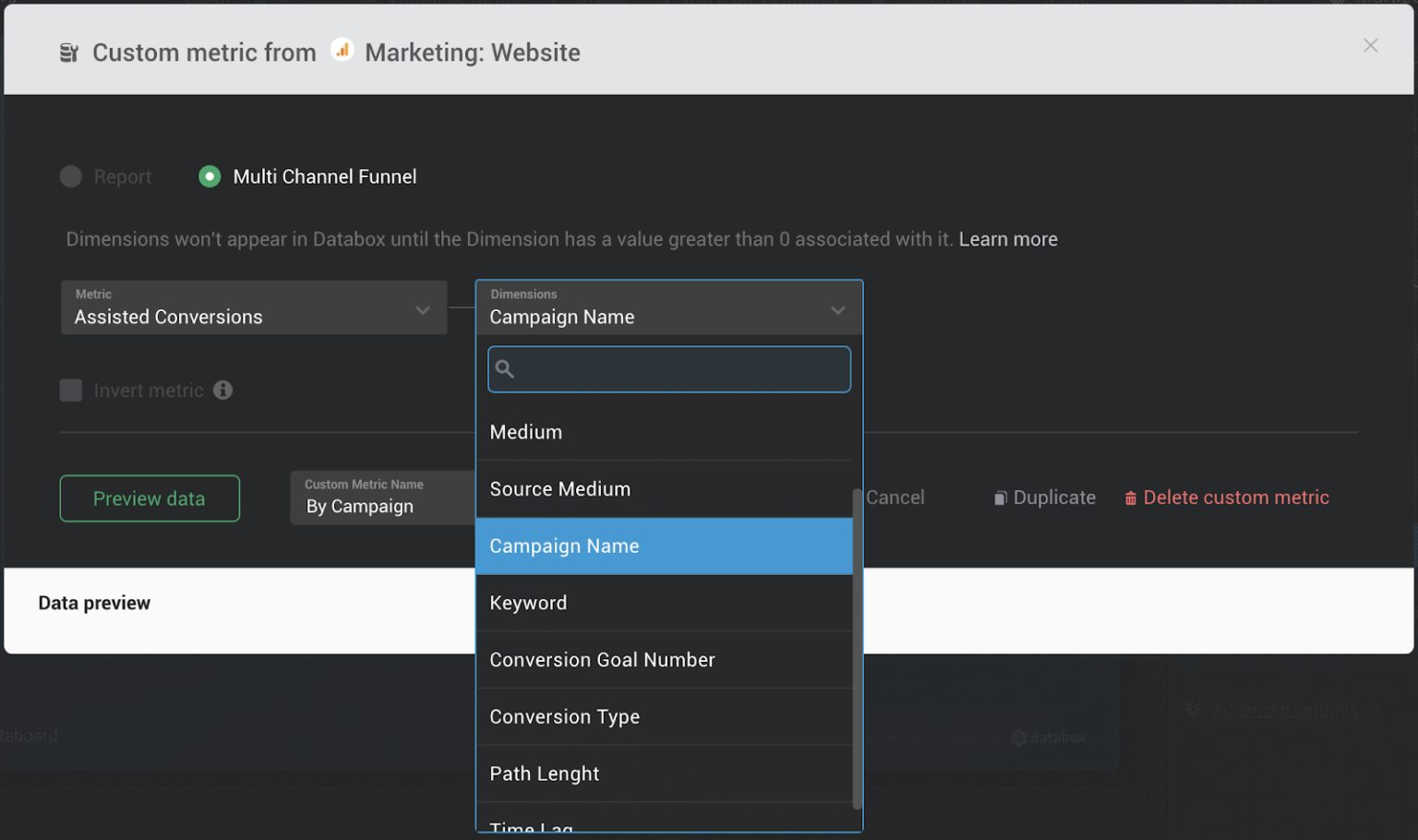Click the Google Analytics logo beside the title

[342, 49]
